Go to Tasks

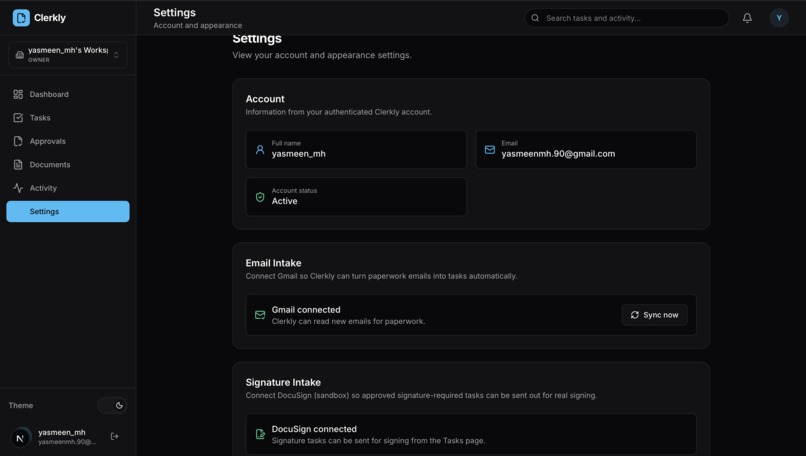pos(68,118)
